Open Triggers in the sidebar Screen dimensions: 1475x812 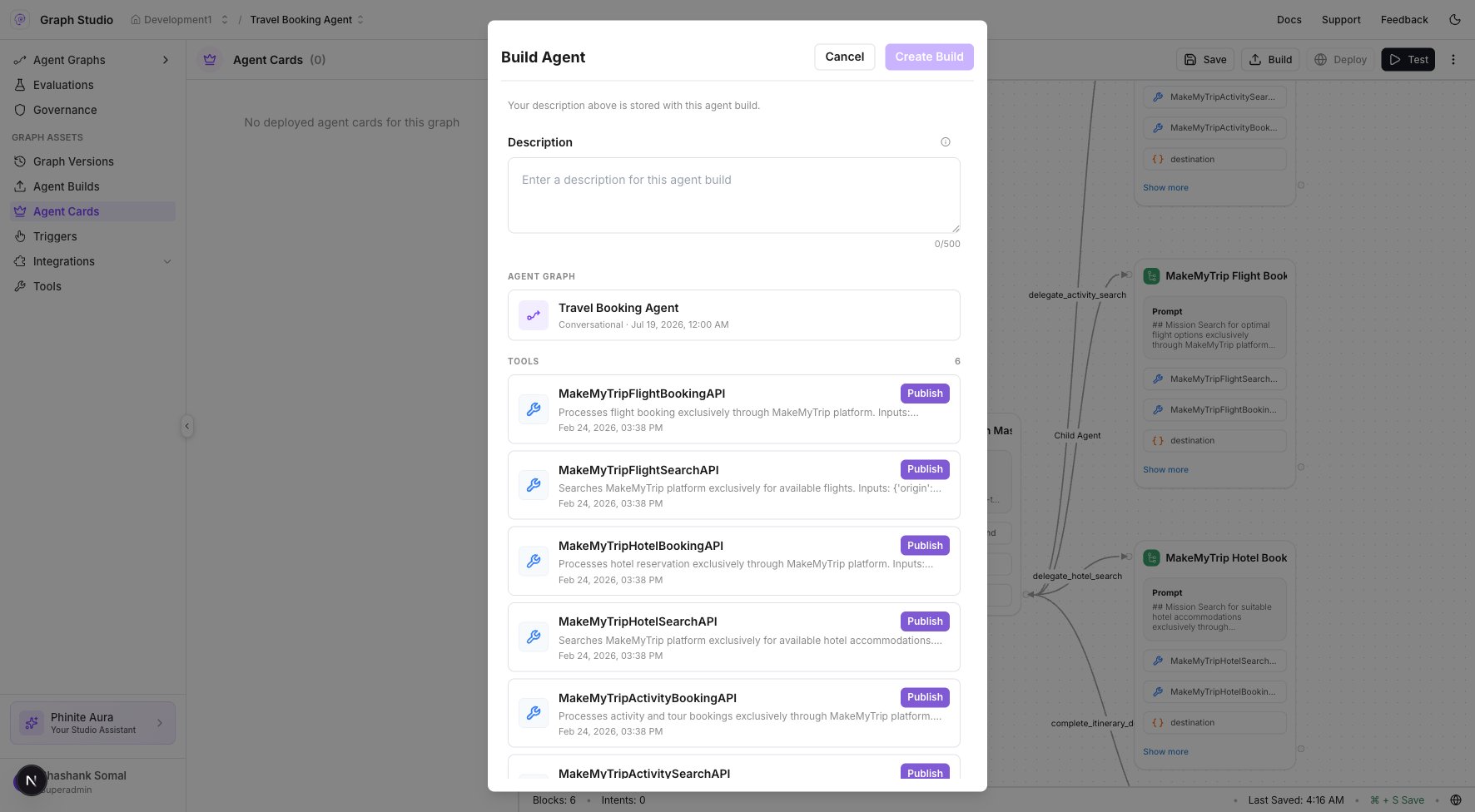point(55,236)
